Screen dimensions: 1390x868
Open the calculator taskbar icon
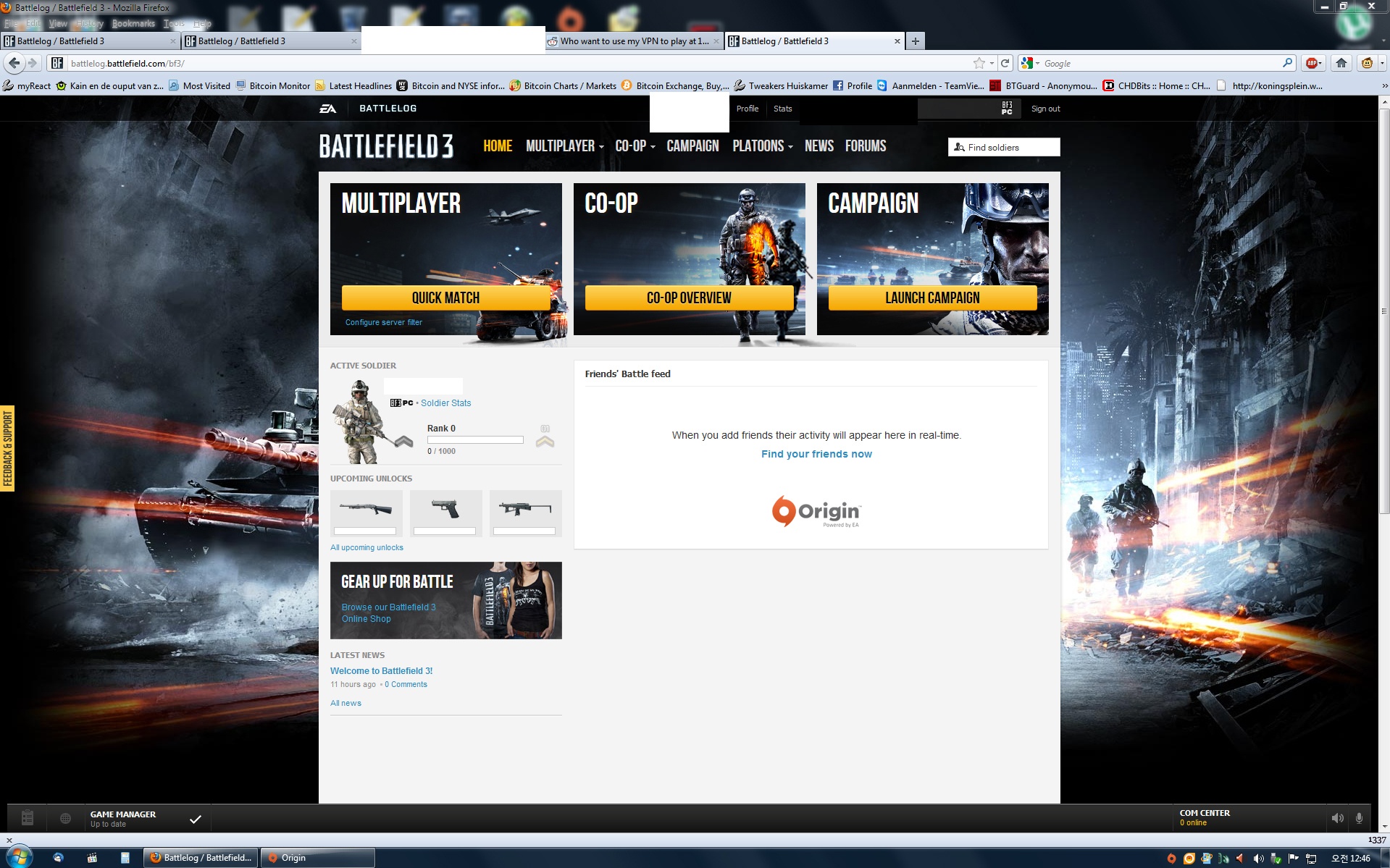pos(125,858)
